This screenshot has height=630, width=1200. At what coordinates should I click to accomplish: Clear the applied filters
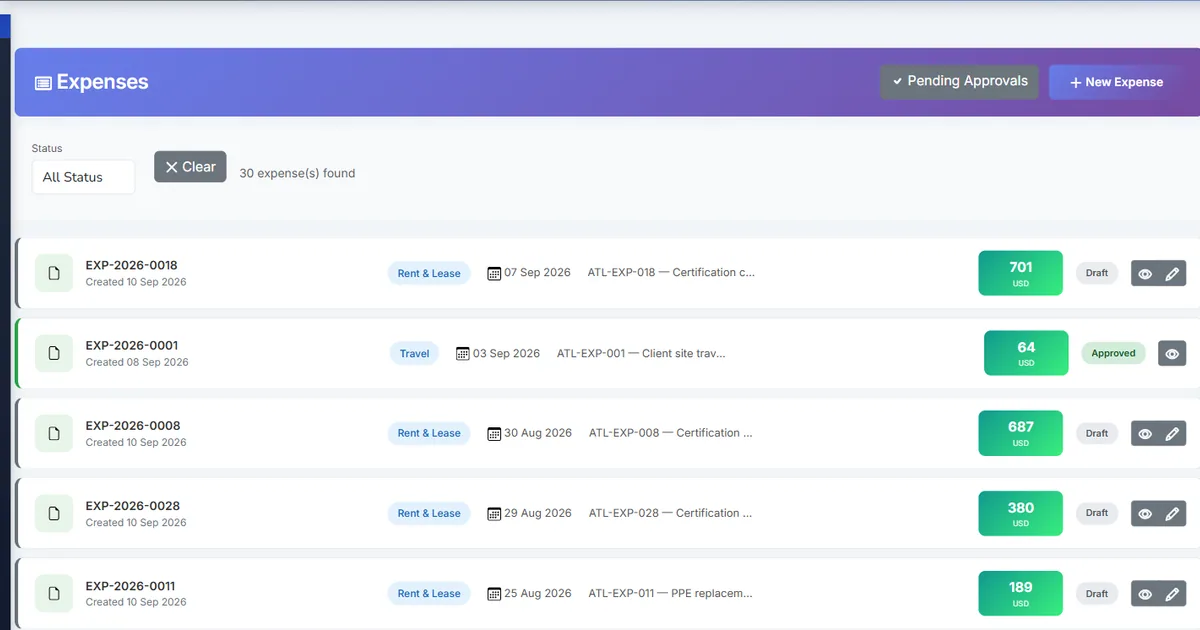point(190,167)
